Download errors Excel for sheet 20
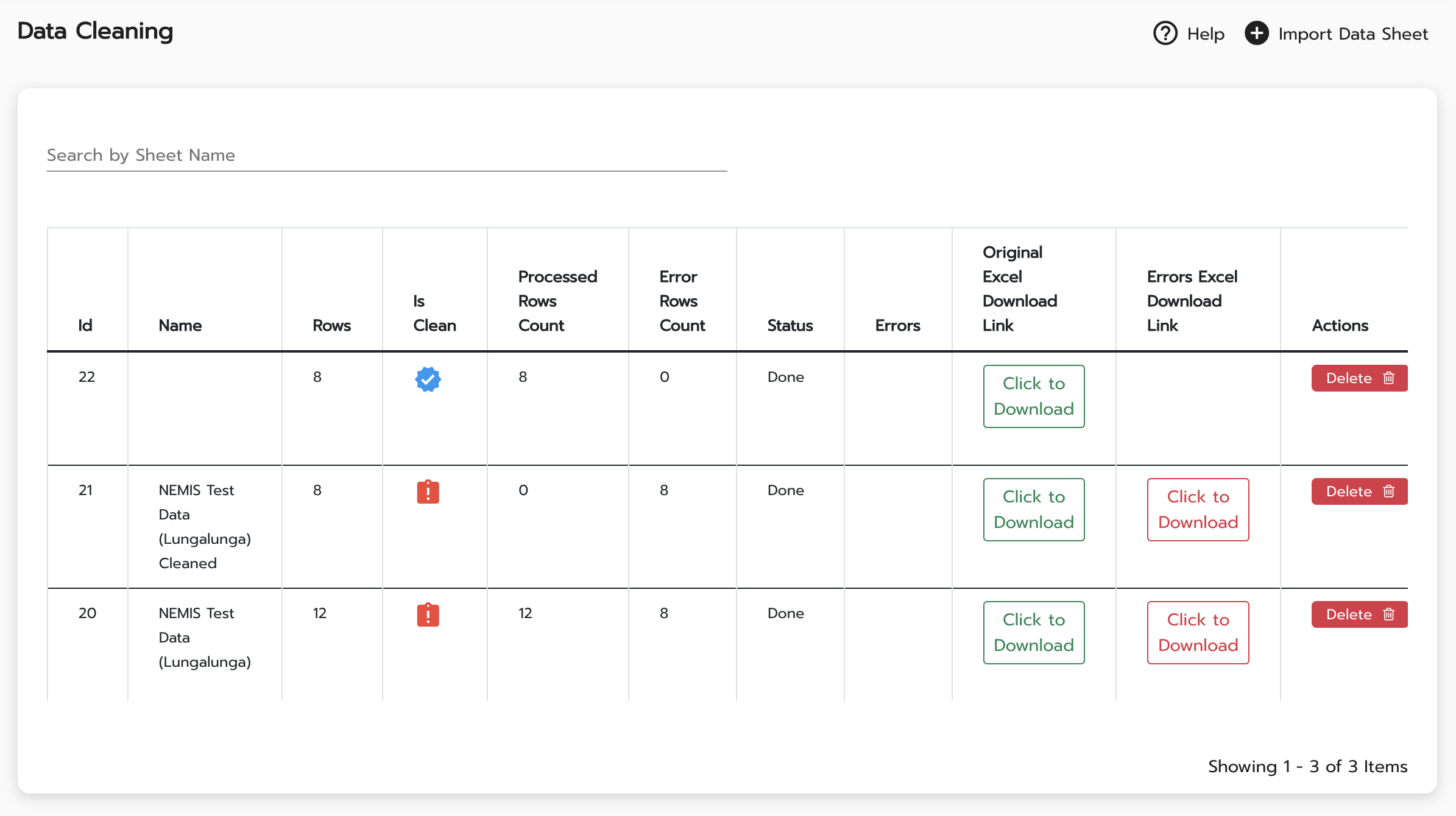The width and height of the screenshot is (1456, 816). point(1198,633)
